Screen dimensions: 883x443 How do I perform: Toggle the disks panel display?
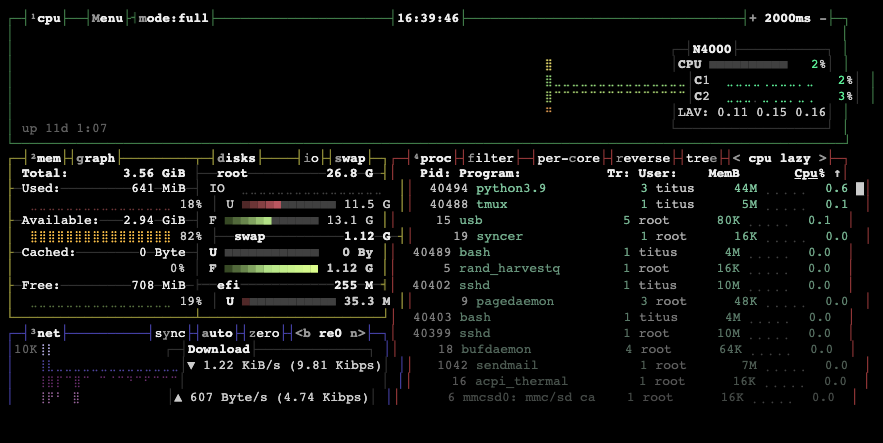coord(236,158)
